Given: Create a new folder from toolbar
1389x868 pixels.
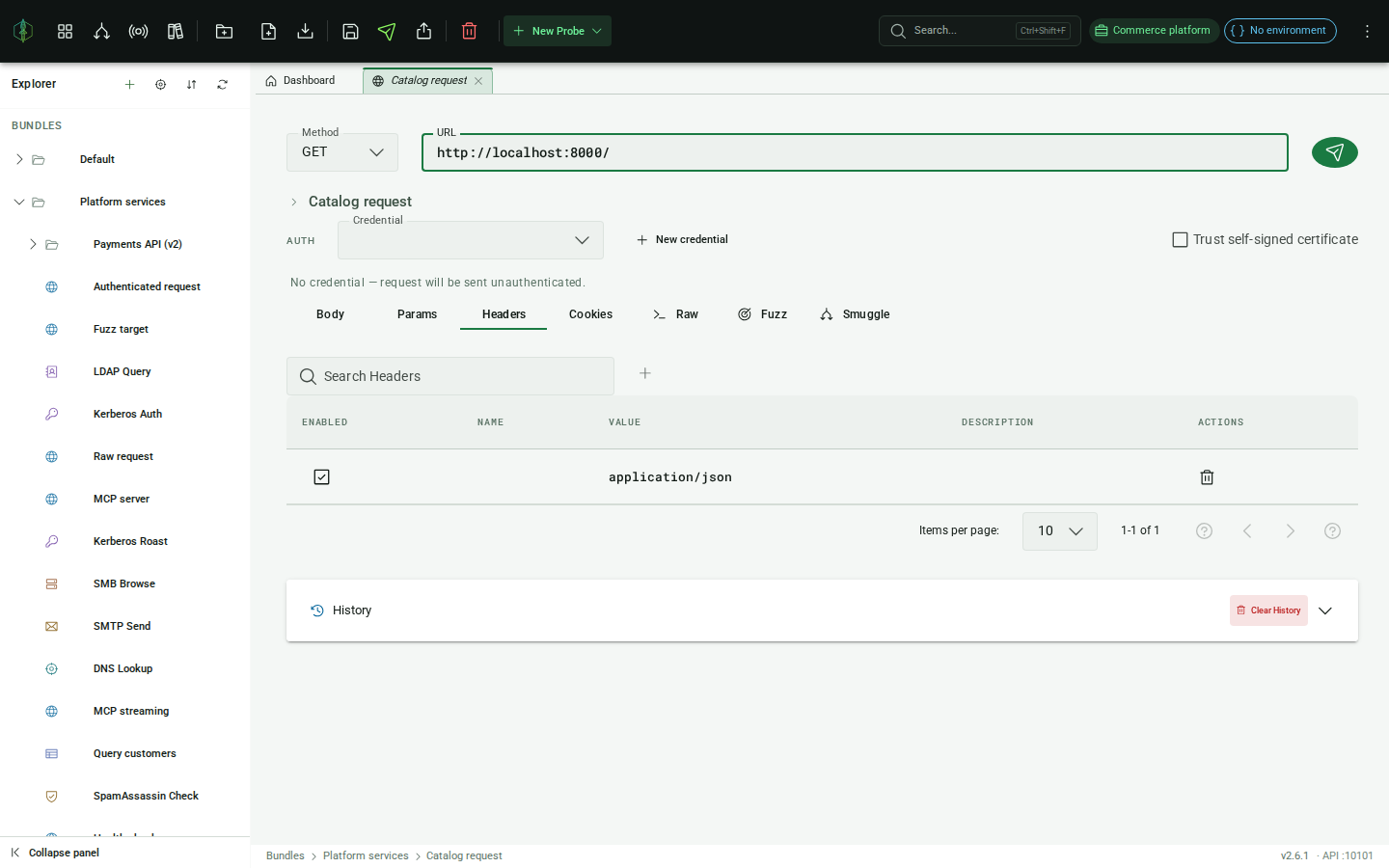Looking at the screenshot, I should pos(224,31).
